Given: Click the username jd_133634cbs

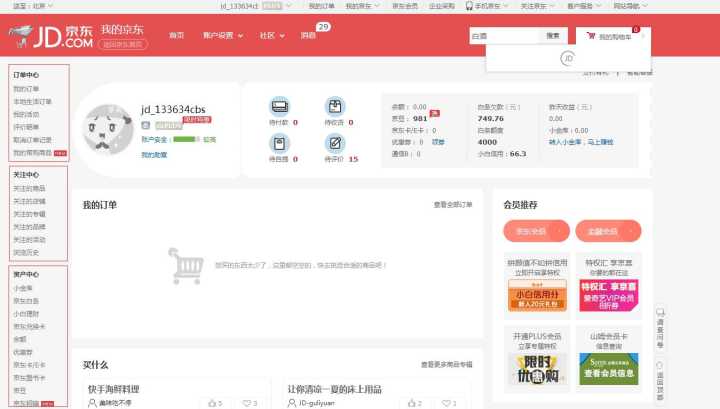Looking at the screenshot, I should tap(173, 109).
